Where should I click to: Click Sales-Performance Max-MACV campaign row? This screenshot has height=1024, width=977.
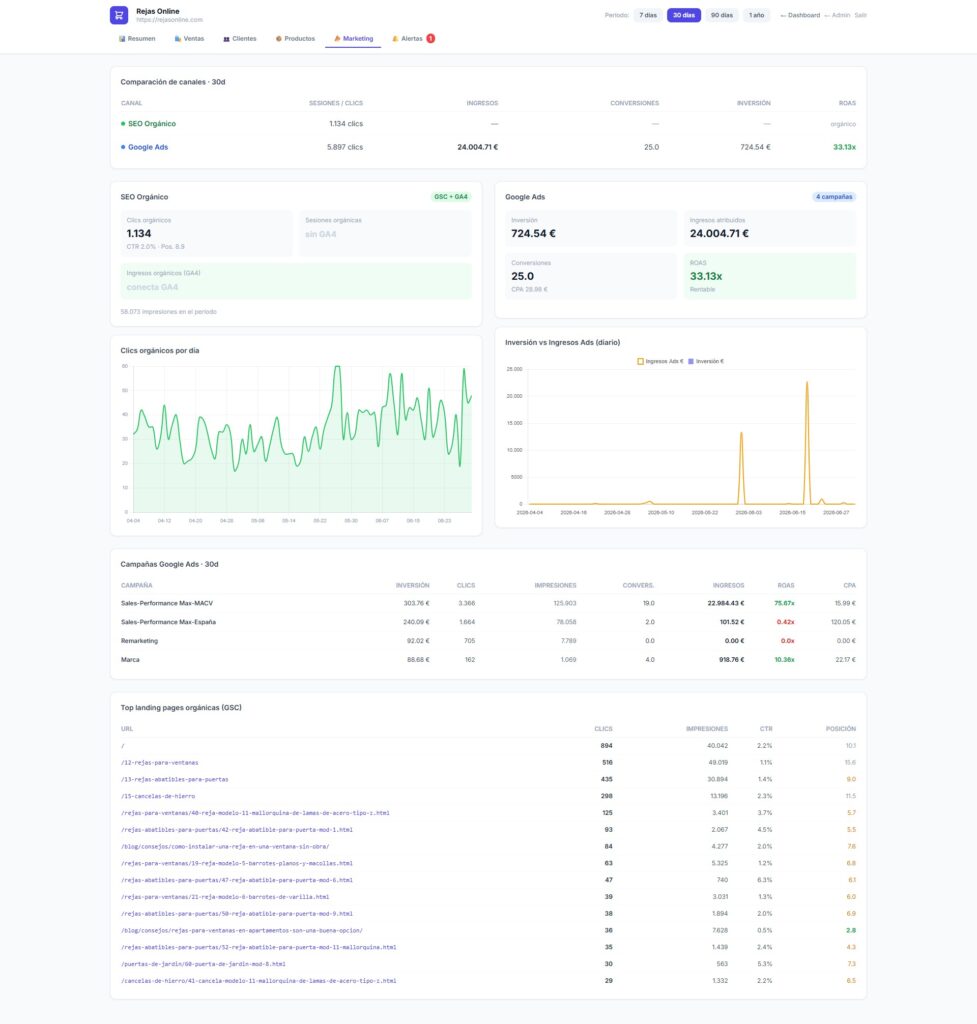[x=488, y=603]
